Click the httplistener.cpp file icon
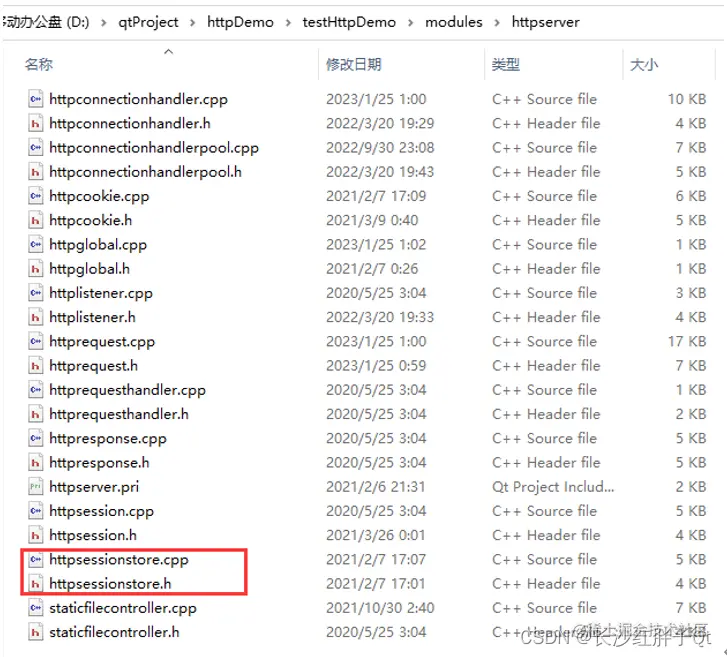Screen dimensions: 727x657 pos(36,293)
